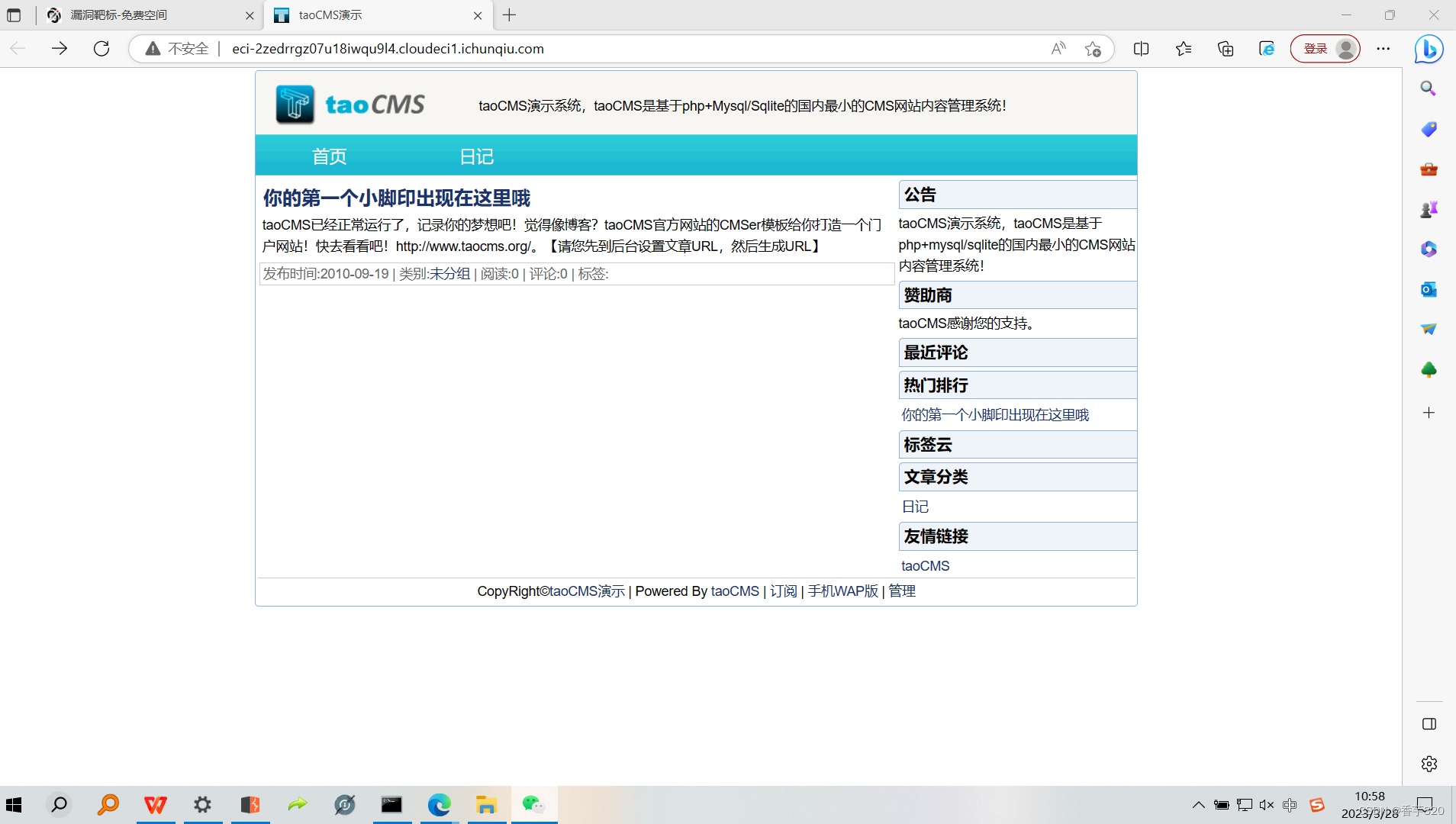1456x824 pixels.
Task: Click the 未分组 category link
Action: click(450, 274)
